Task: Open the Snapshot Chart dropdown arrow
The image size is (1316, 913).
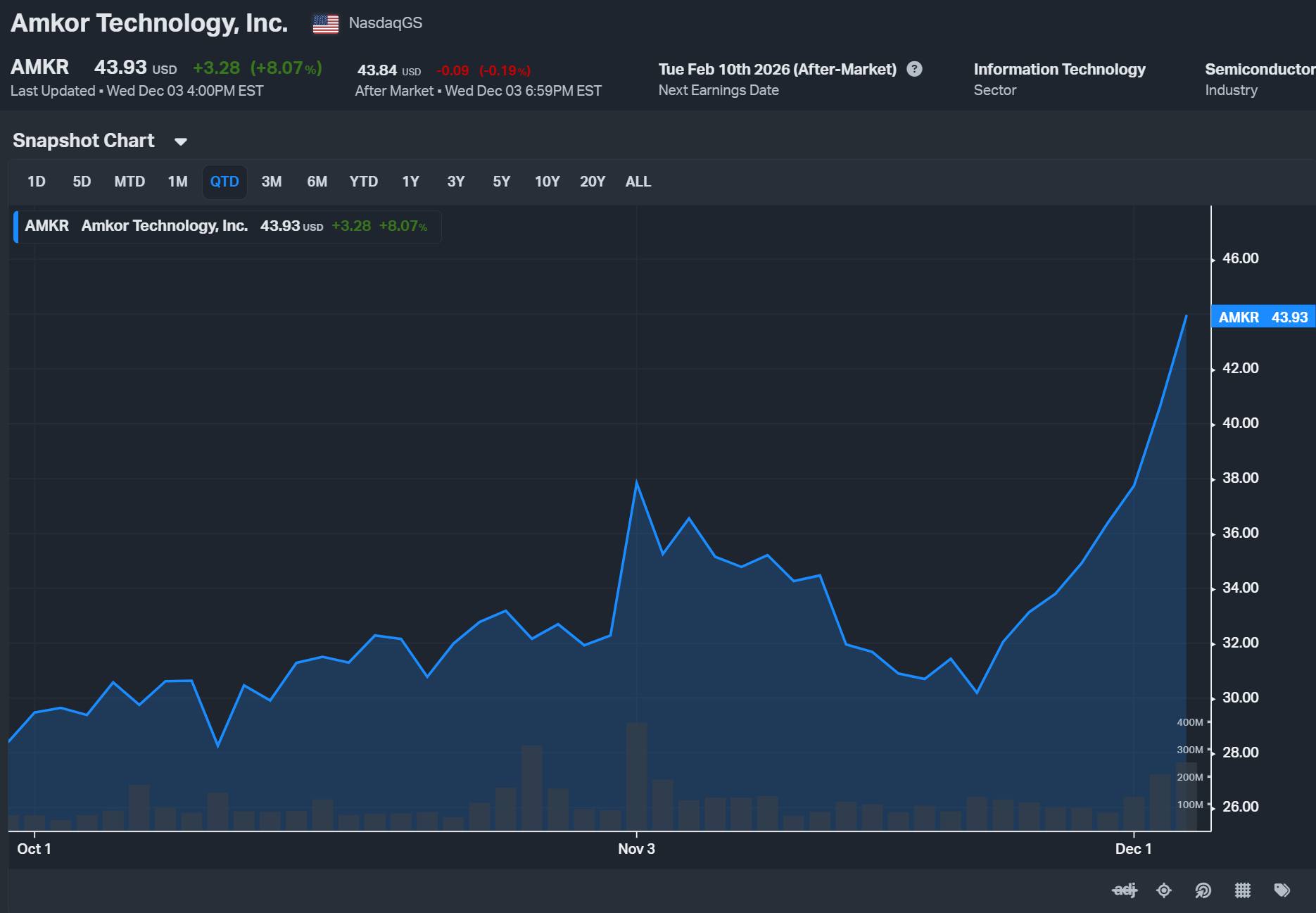Action: [x=181, y=141]
